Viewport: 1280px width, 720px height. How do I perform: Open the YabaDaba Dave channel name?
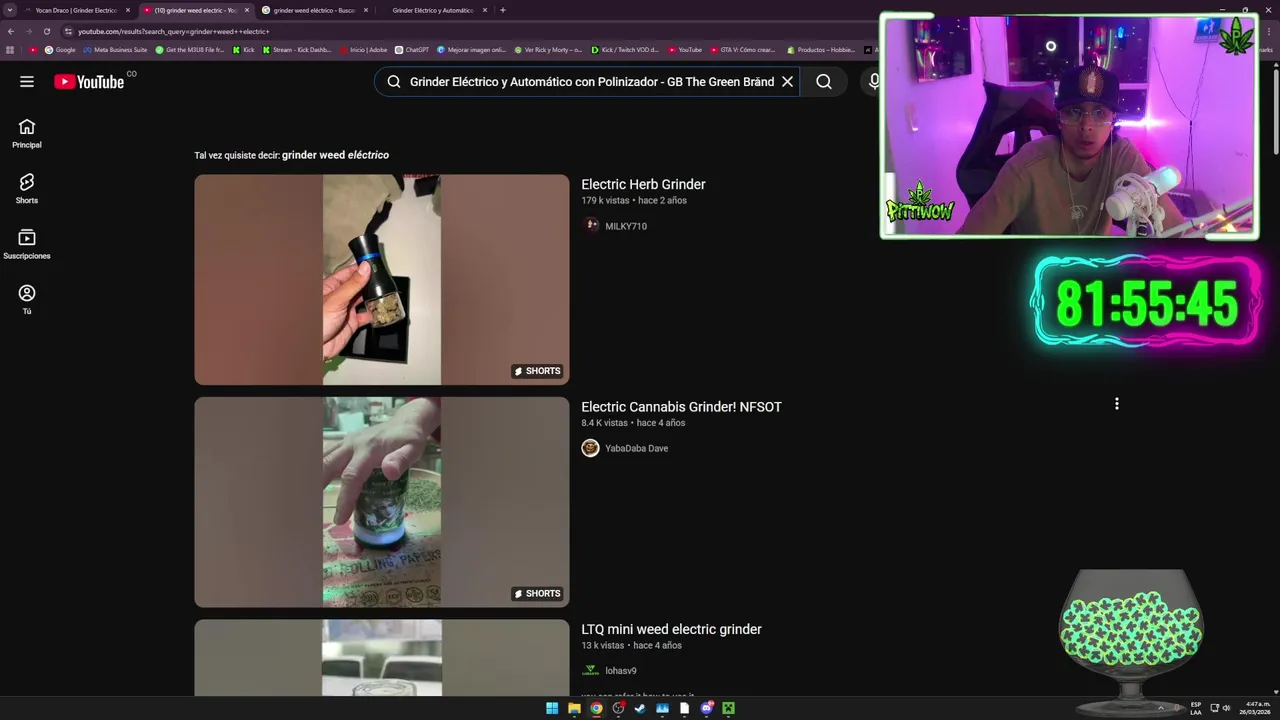coord(636,448)
